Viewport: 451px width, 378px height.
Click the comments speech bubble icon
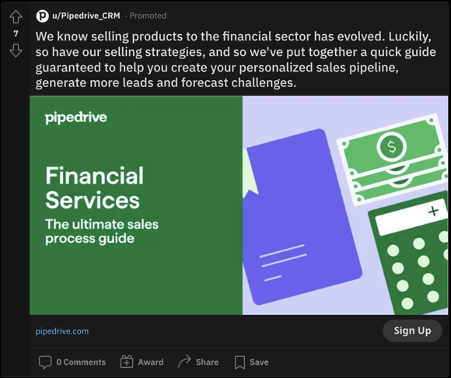coord(45,362)
